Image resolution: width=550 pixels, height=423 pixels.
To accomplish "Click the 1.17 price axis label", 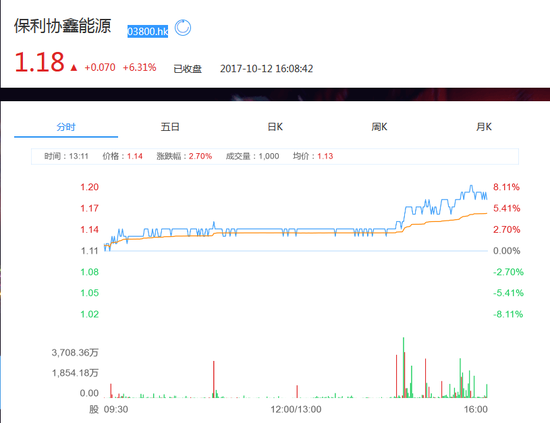I will point(89,208).
